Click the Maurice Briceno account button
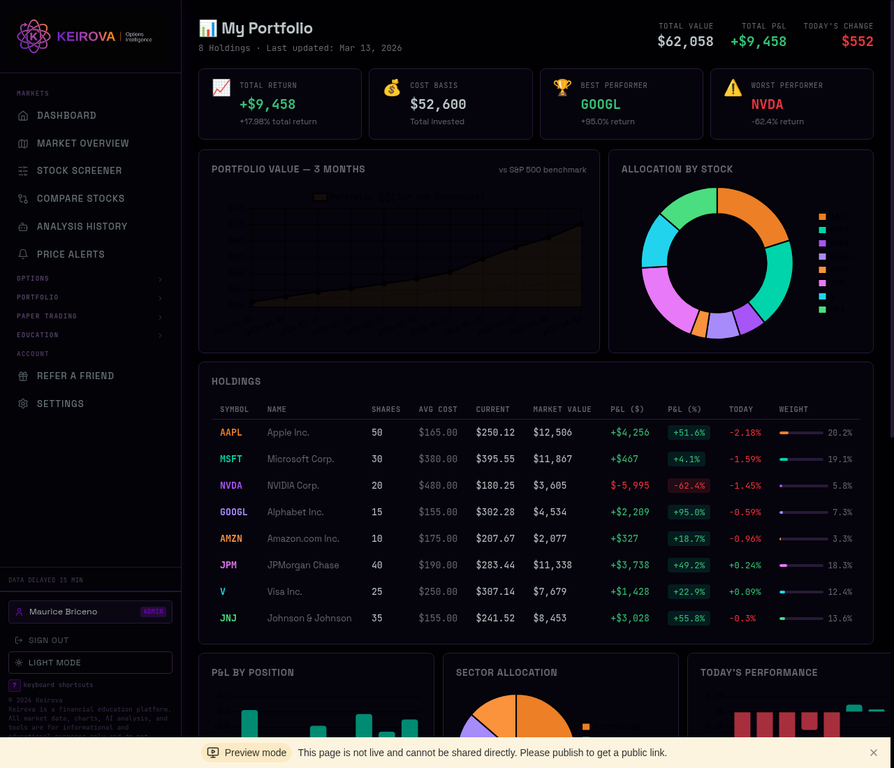Viewport: 894px width, 768px height. [x=90, y=612]
